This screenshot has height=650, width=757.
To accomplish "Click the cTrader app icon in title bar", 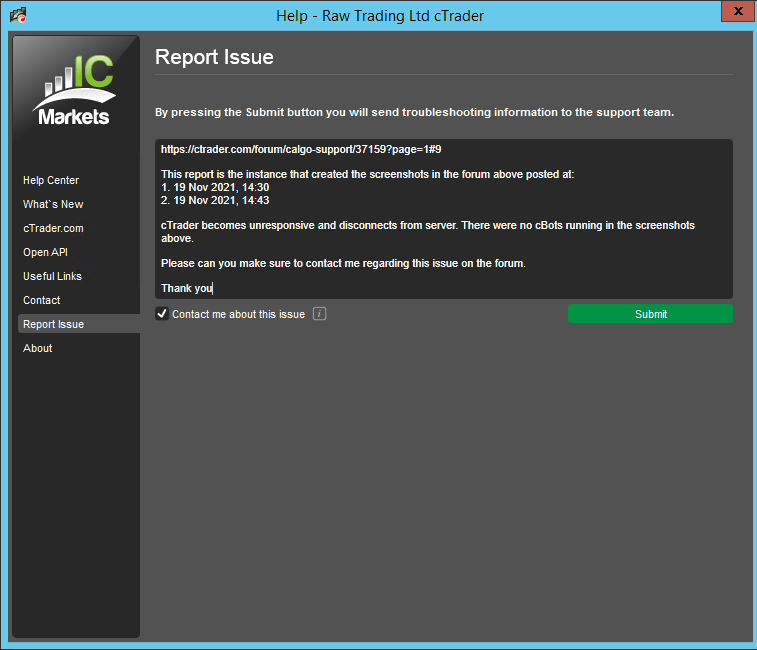I will point(18,15).
